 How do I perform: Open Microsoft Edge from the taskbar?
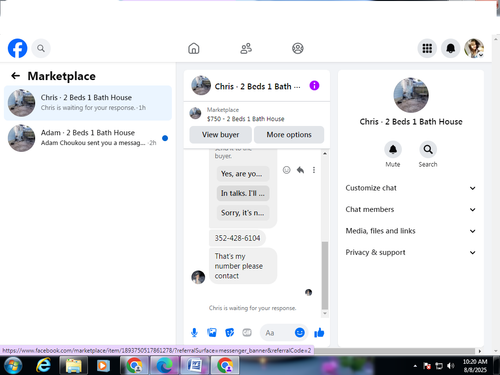165,366
